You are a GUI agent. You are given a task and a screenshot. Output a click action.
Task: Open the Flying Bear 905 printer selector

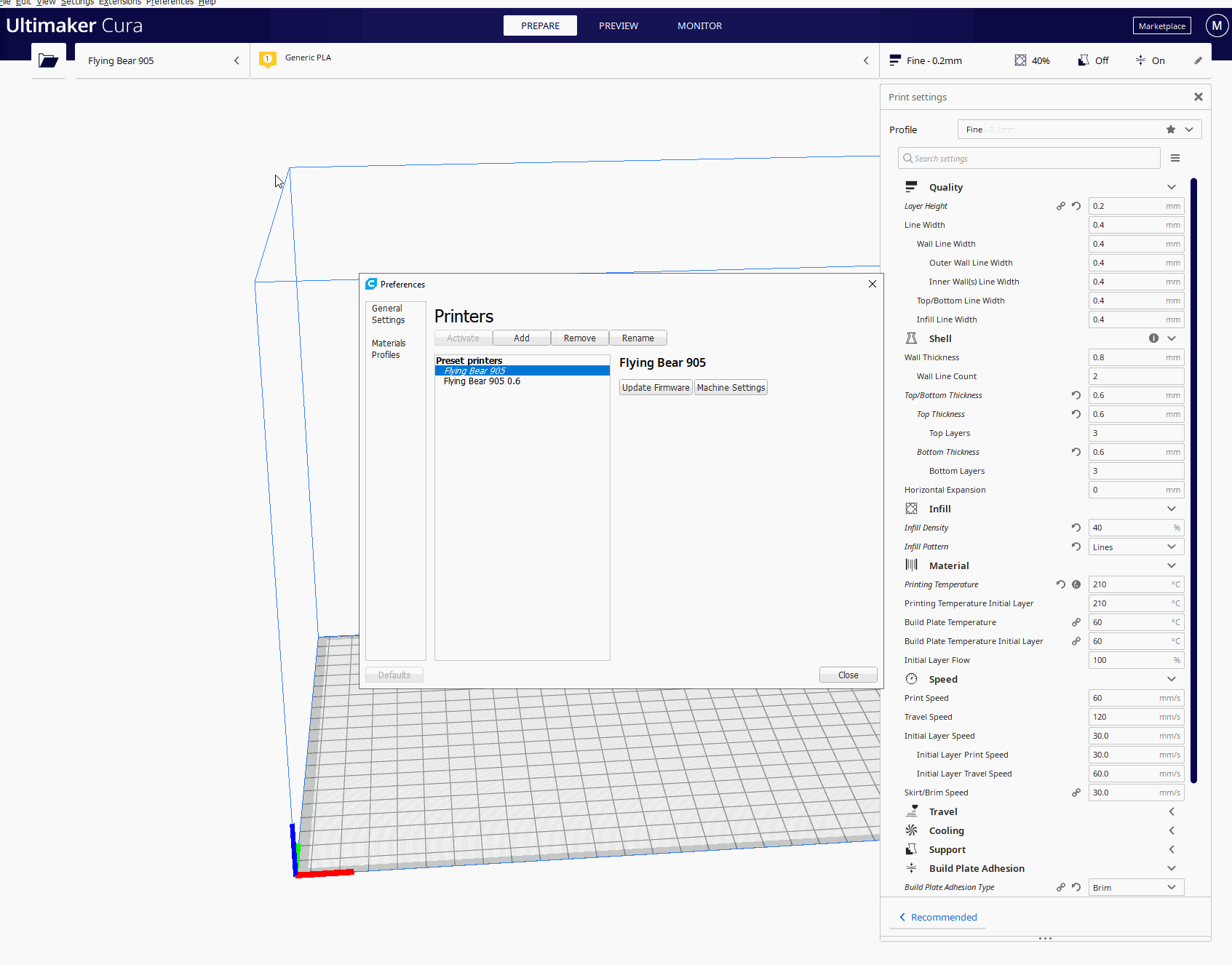pos(162,60)
